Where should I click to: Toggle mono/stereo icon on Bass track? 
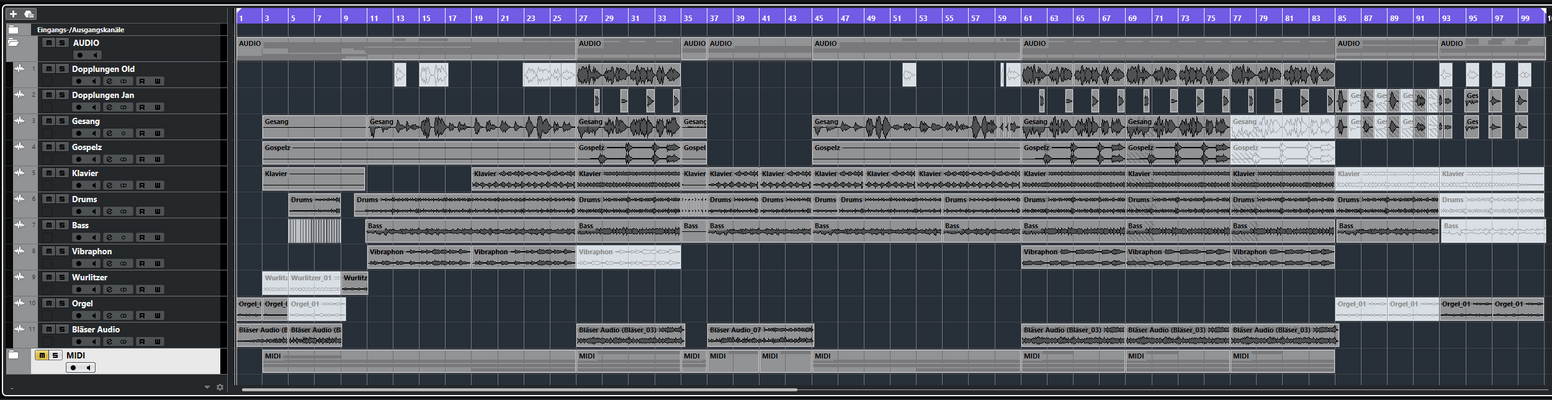pyautogui.click(x=123, y=237)
